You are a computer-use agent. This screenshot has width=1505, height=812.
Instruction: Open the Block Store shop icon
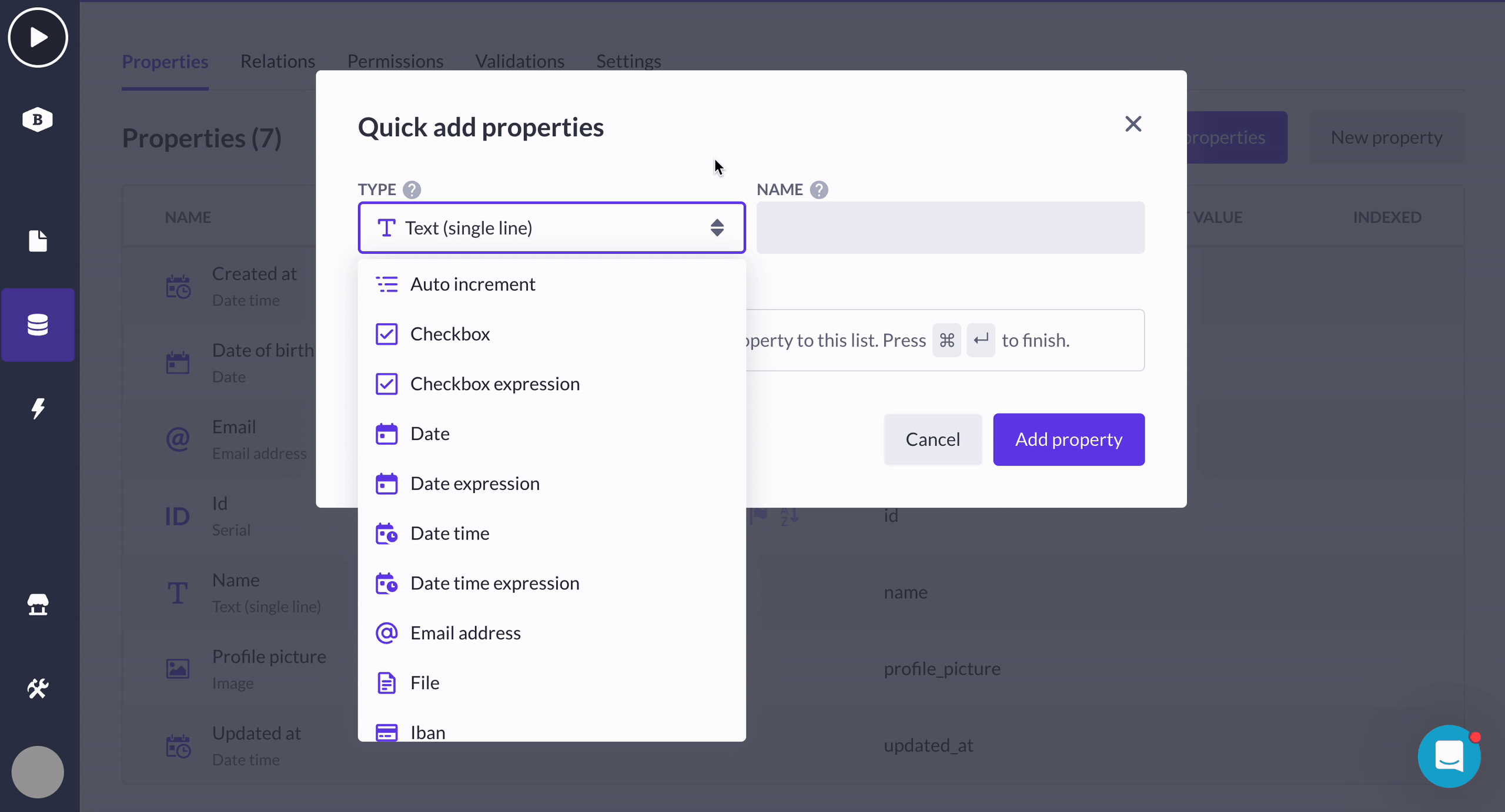pyautogui.click(x=38, y=605)
